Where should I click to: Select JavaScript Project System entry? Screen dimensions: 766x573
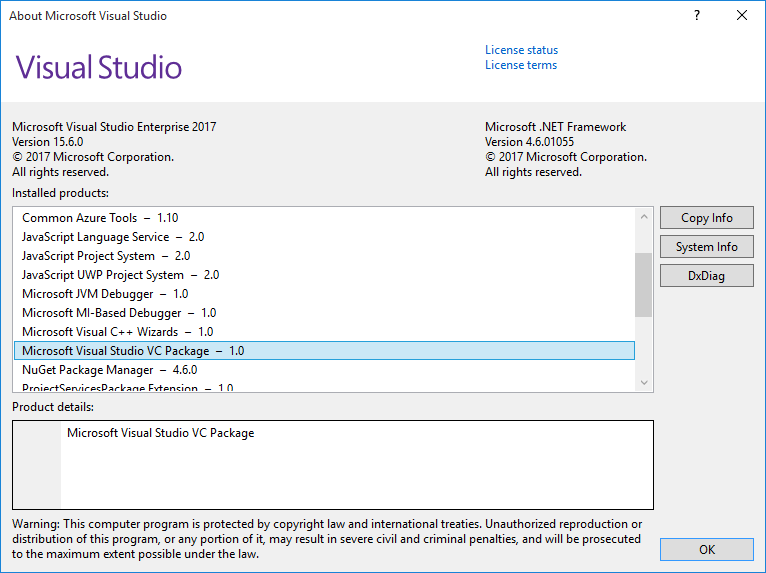324,256
